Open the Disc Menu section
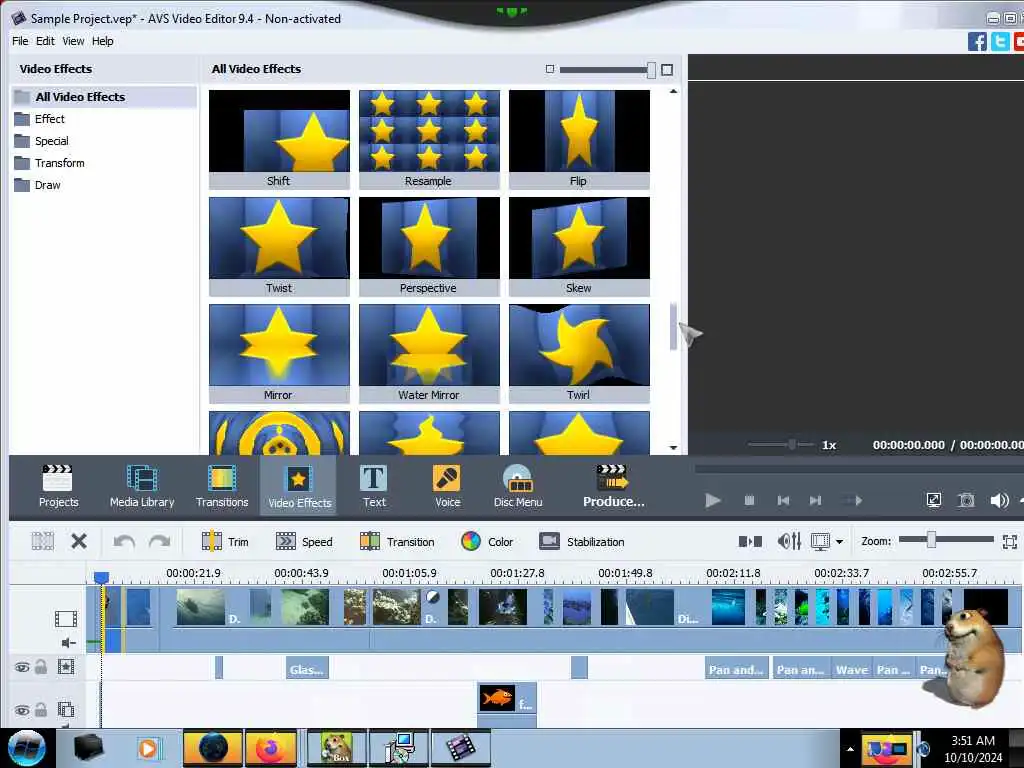Image resolution: width=1024 pixels, height=768 pixels. [518, 486]
